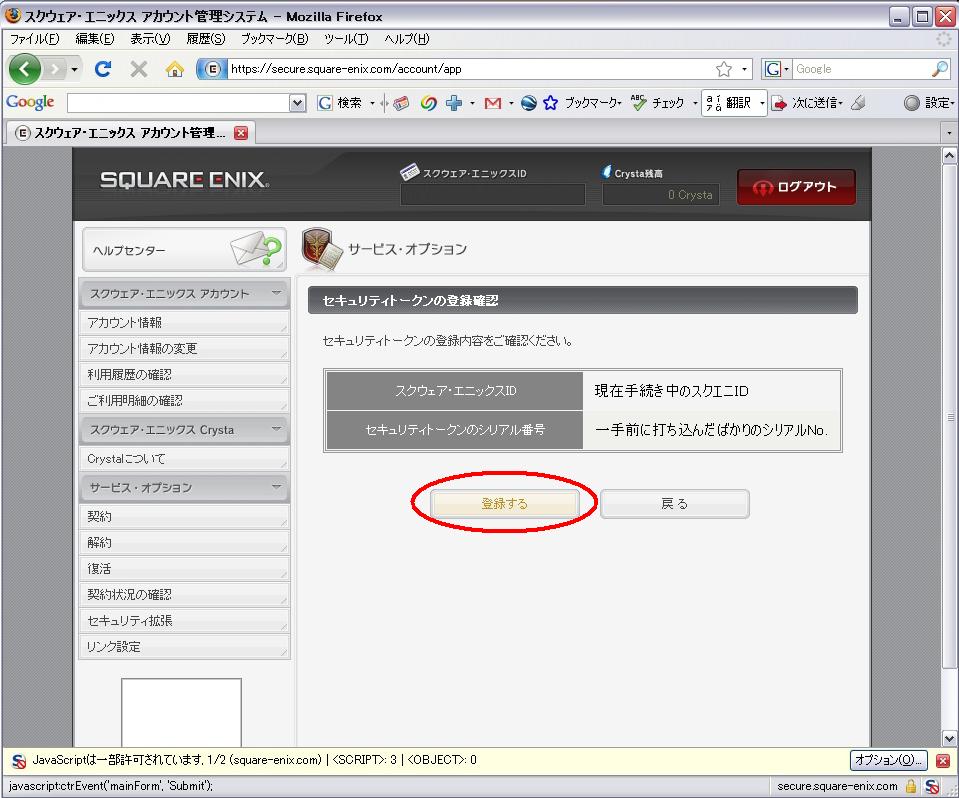Click the globe icon in Google toolbar
959x798 pixels.
coord(529,103)
